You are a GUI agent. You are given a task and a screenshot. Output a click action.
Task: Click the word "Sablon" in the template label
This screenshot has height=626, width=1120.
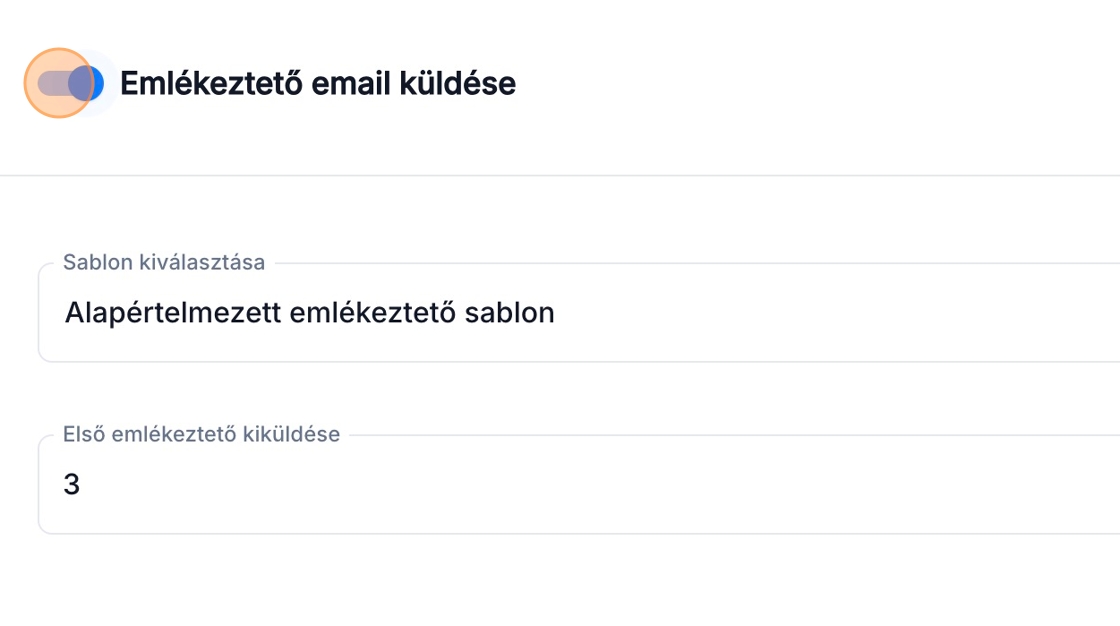pyautogui.click(x=94, y=262)
